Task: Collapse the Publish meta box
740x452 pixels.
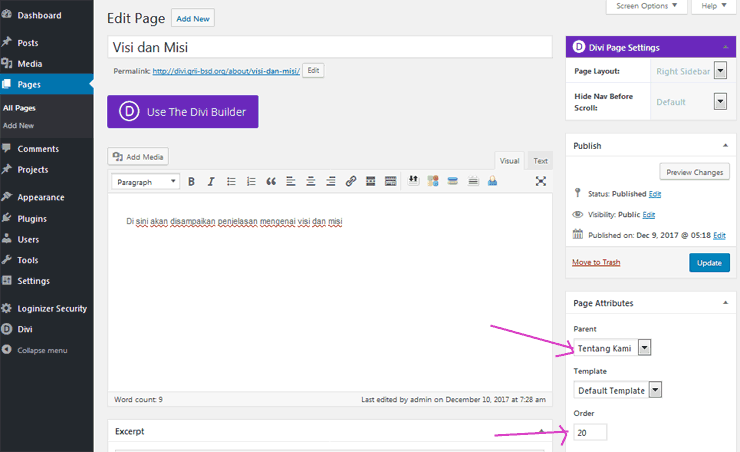Action: click(x=725, y=146)
